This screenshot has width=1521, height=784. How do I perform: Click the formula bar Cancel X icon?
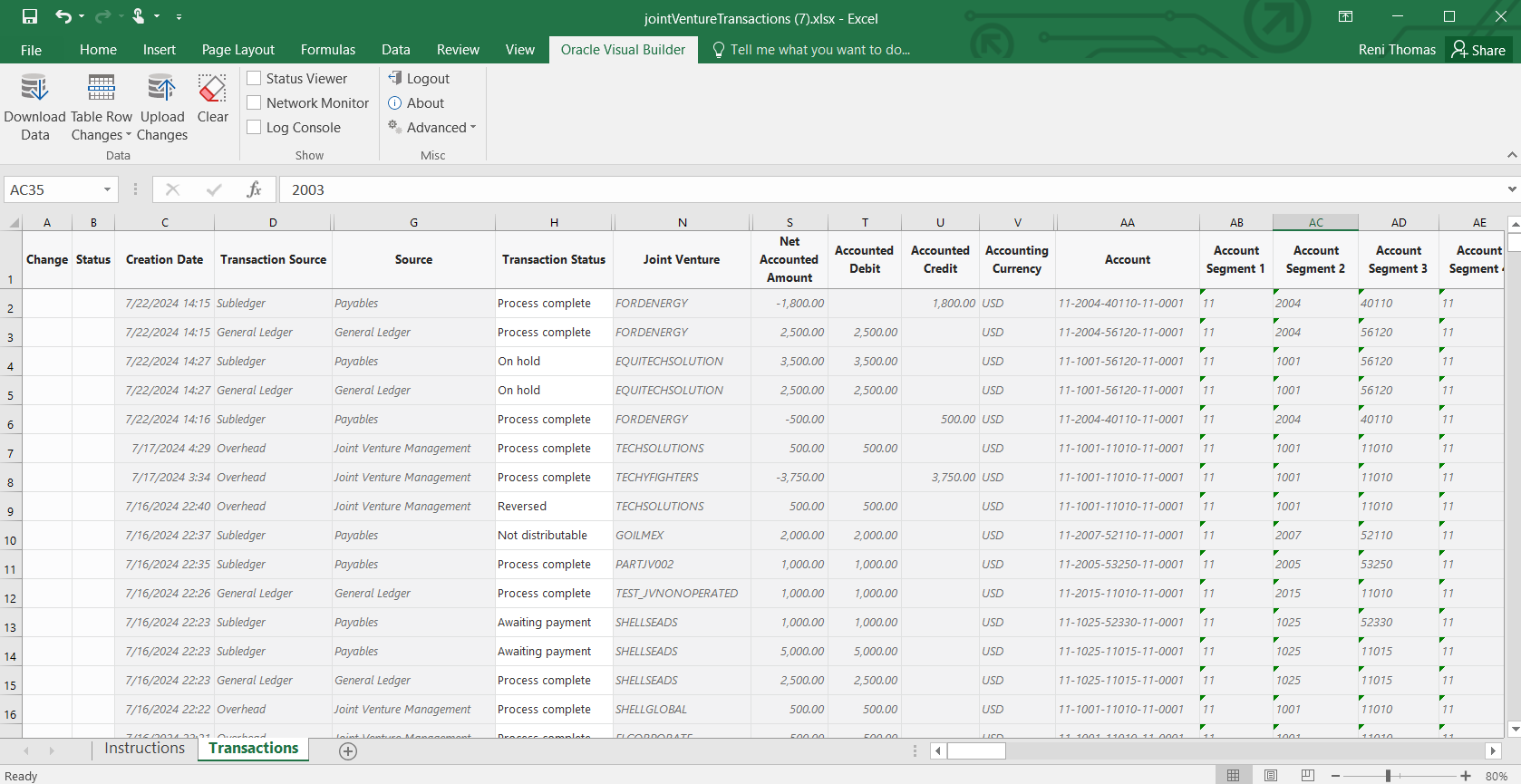coord(172,189)
